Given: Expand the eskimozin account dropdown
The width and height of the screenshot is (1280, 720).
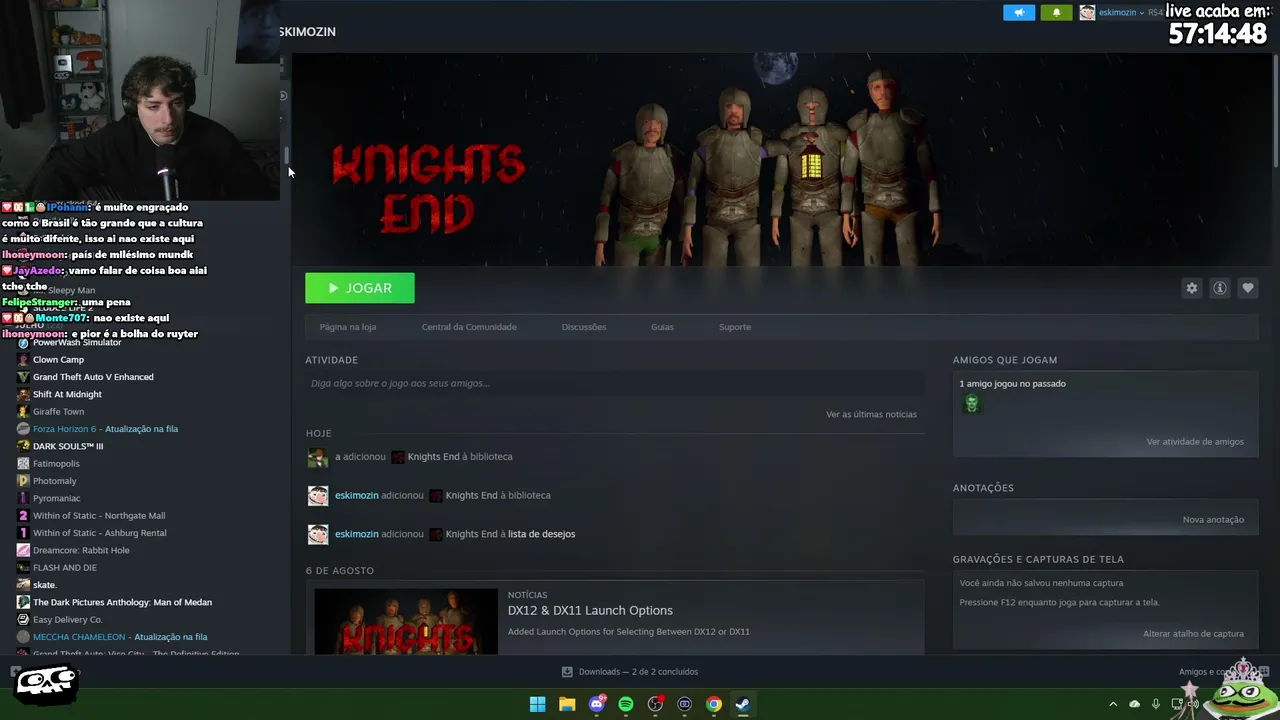Looking at the screenshot, I should 1121,13.
